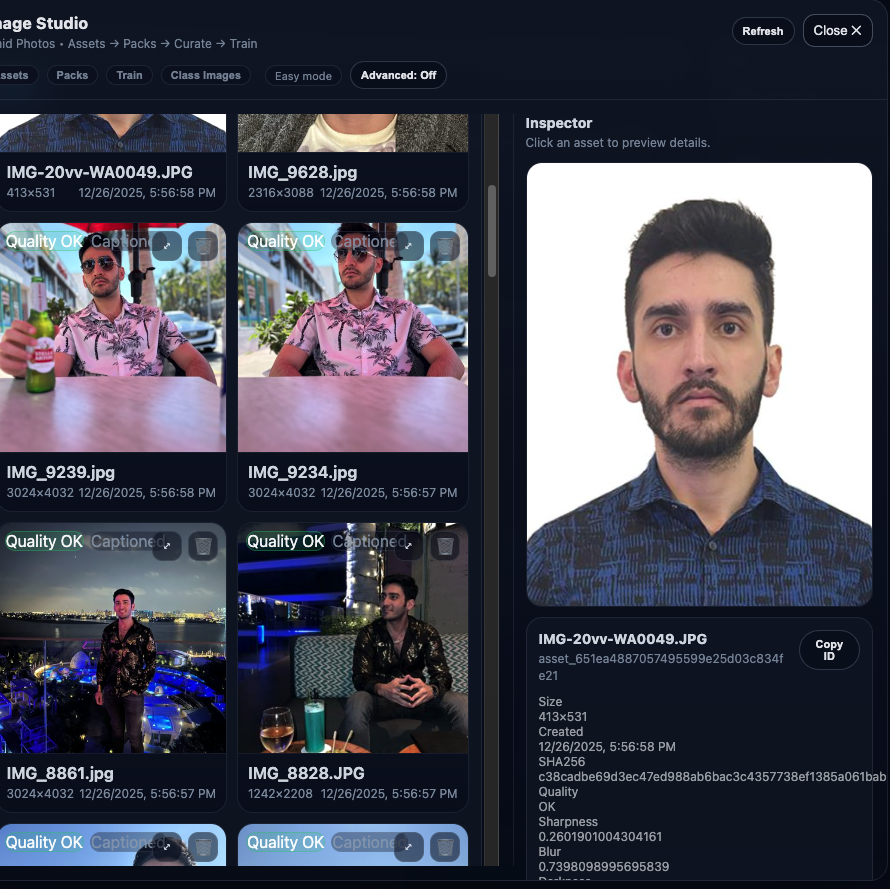Go to the Class Images tab
Screen dimensions: 890x889
tap(205, 76)
